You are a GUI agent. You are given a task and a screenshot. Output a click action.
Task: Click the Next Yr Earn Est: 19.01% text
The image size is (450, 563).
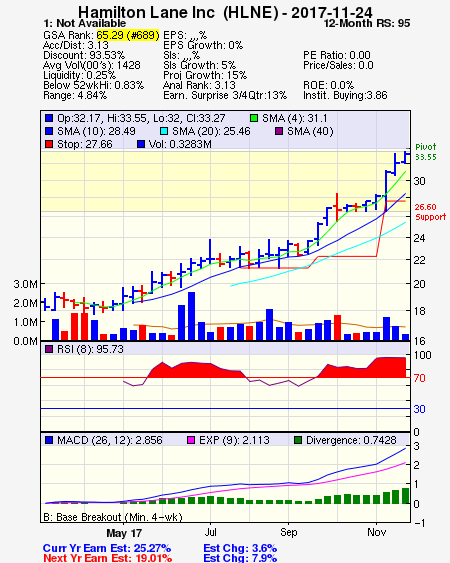(x=107, y=558)
